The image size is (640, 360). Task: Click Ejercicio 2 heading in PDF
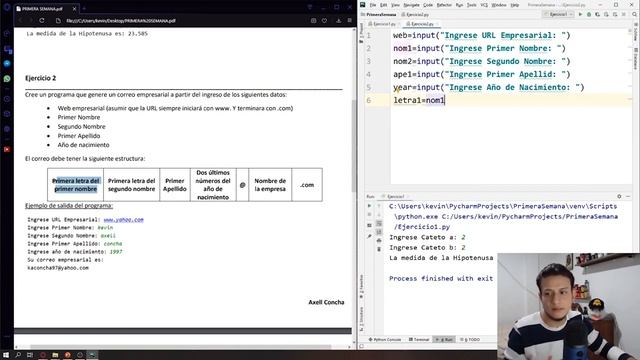pos(40,78)
